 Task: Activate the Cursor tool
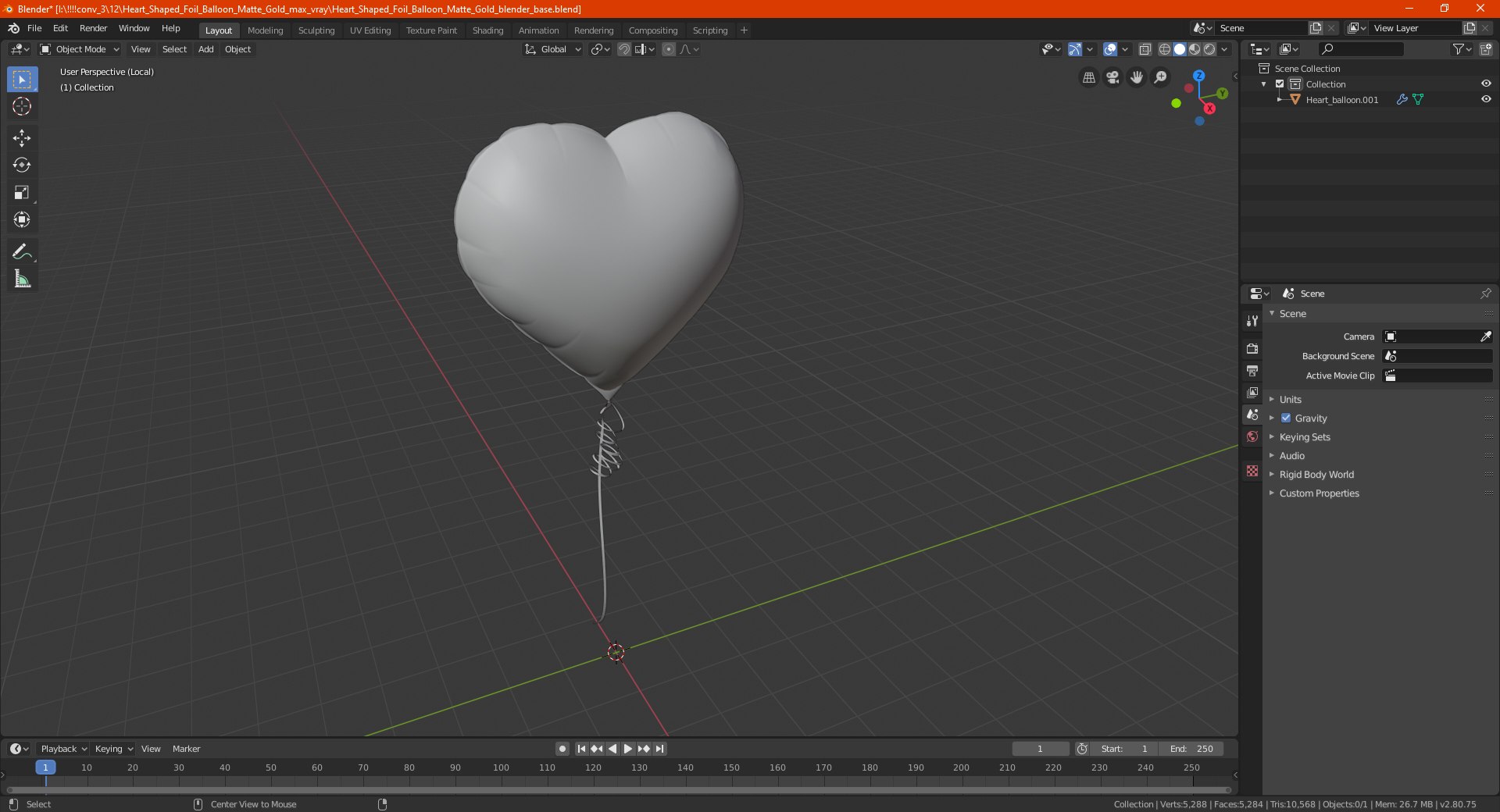pyautogui.click(x=22, y=107)
